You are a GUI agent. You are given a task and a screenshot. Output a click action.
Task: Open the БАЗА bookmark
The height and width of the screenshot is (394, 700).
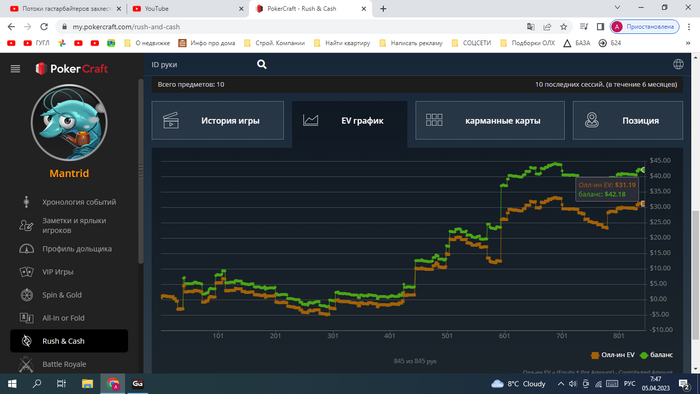pyautogui.click(x=577, y=43)
